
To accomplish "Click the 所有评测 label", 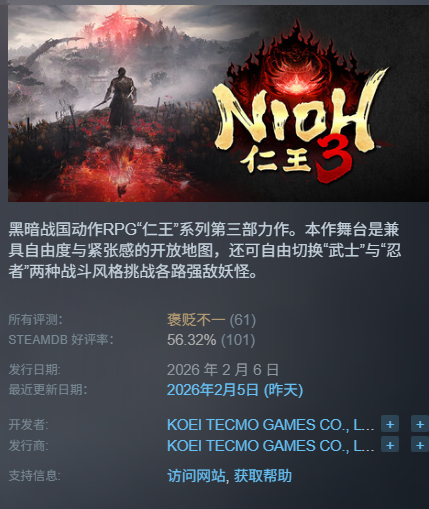I will (x=35, y=320).
